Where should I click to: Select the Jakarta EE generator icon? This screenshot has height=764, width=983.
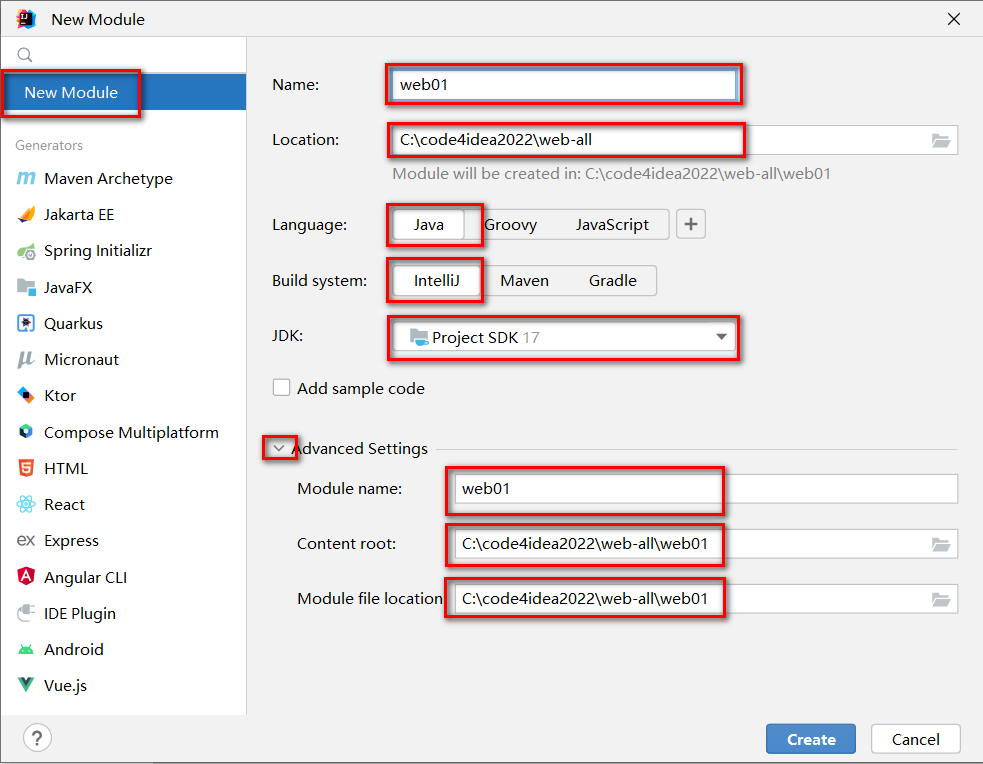(26, 215)
